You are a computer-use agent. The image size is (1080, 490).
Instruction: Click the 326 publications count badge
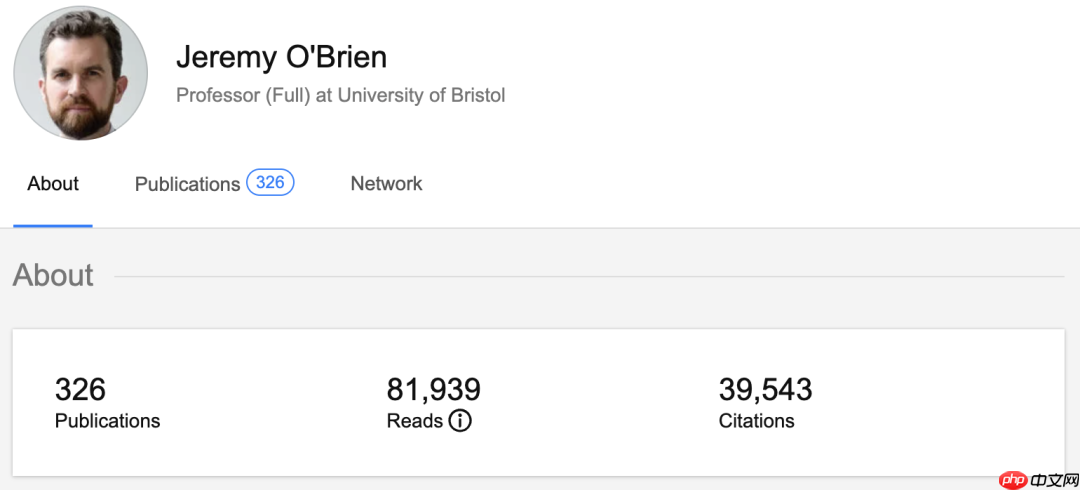click(x=270, y=183)
